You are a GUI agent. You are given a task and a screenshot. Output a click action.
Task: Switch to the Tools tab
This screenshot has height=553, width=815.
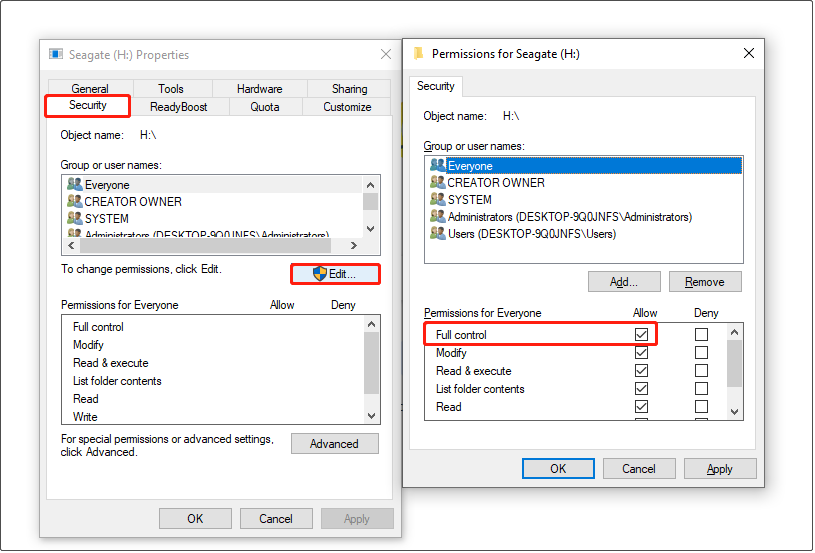point(171,88)
